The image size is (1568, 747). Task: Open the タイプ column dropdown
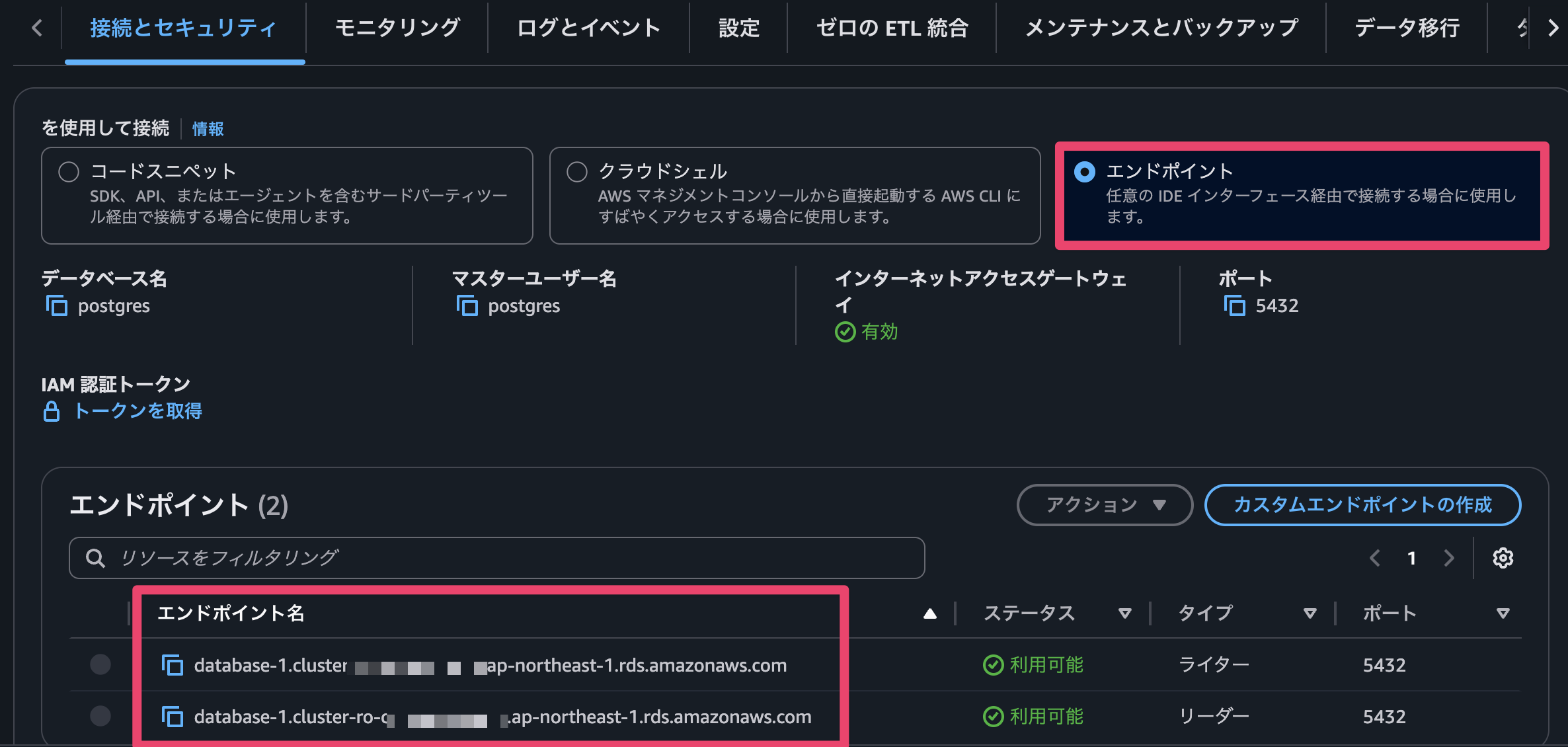point(1309,613)
